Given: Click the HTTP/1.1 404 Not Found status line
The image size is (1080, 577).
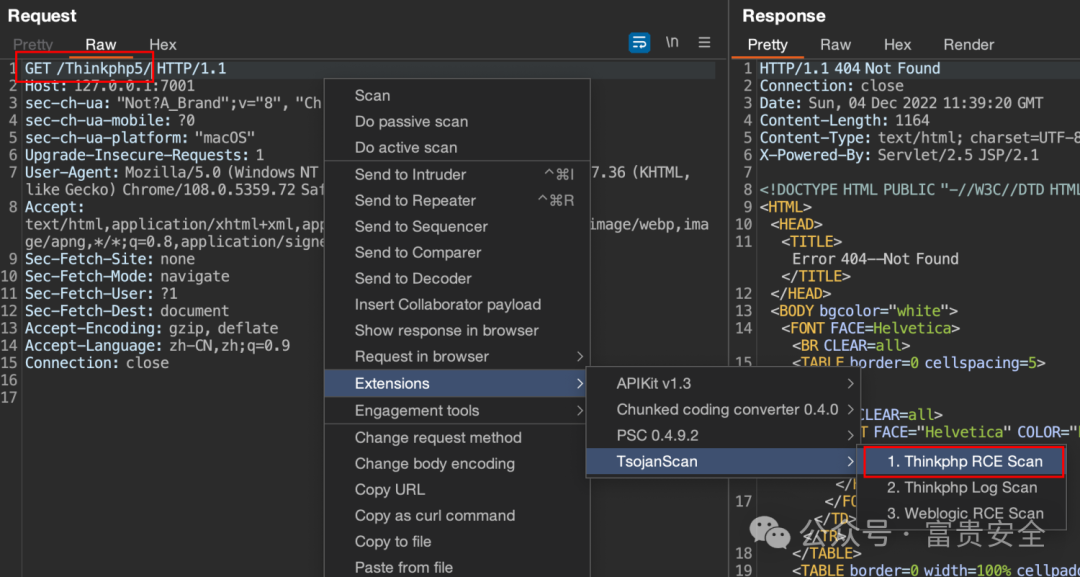Looking at the screenshot, I should (849, 69).
